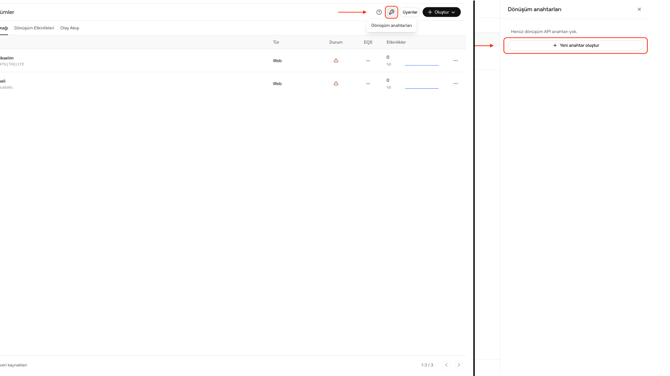Close the Dönüşüm anahtarları panel
This screenshot has height=376, width=670.
(639, 9)
